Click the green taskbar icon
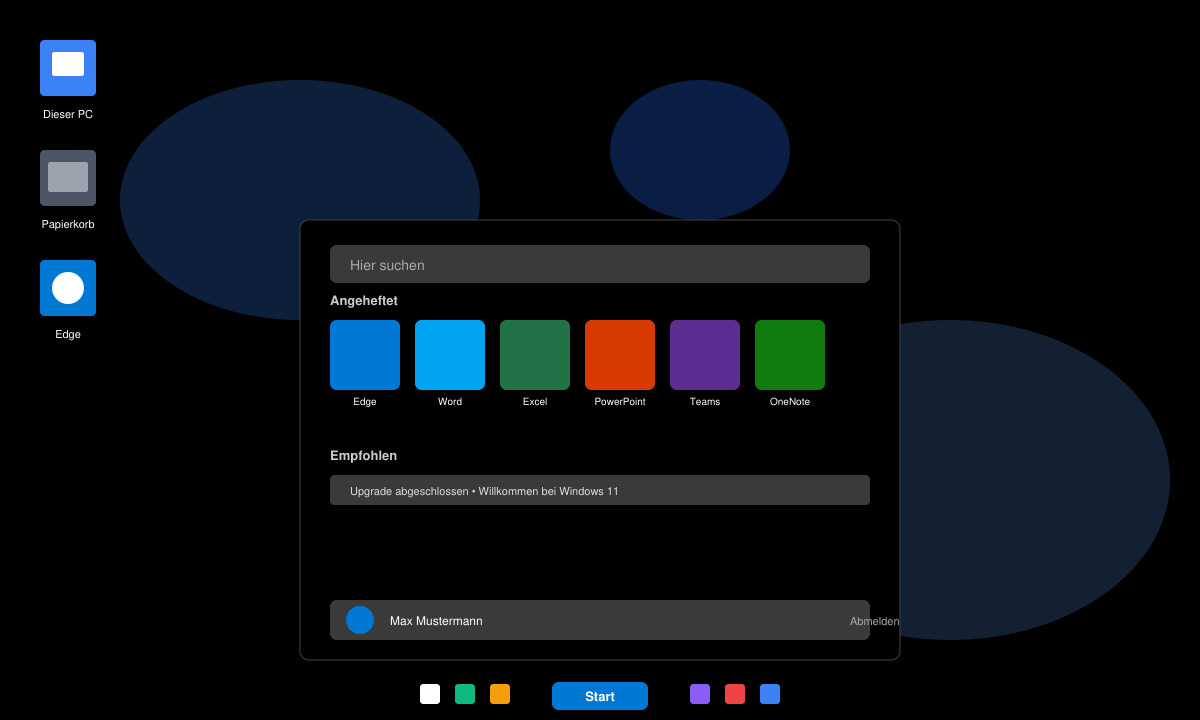Viewport: 1200px width, 720px height. [x=465, y=694]
